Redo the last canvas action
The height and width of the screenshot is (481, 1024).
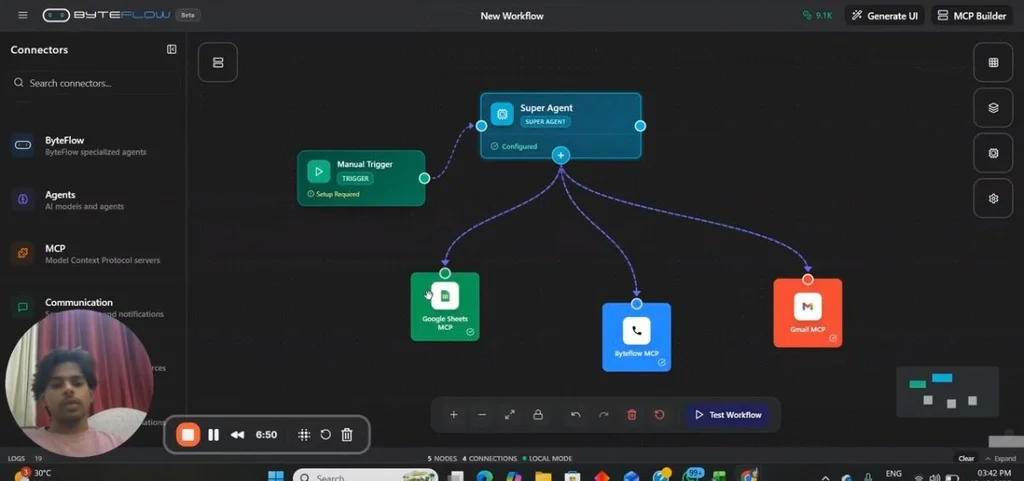point(603,415)
